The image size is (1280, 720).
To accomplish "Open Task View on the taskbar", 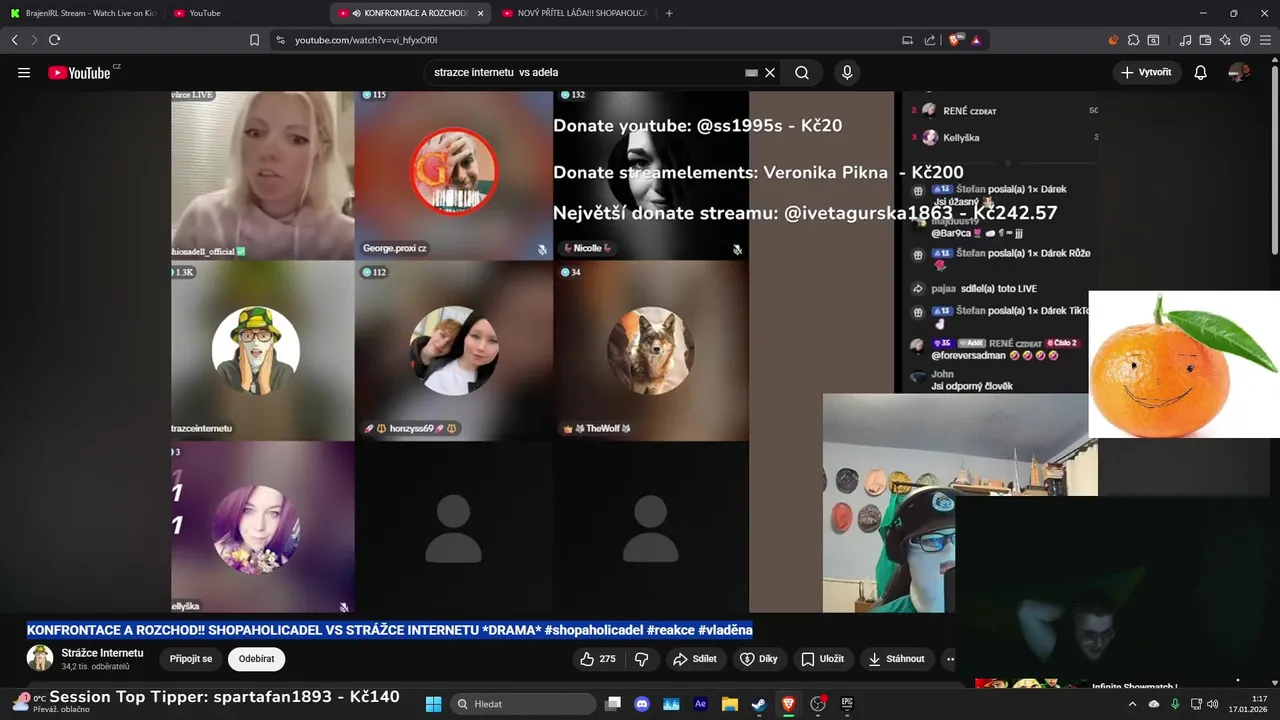I will pos(613,704).
